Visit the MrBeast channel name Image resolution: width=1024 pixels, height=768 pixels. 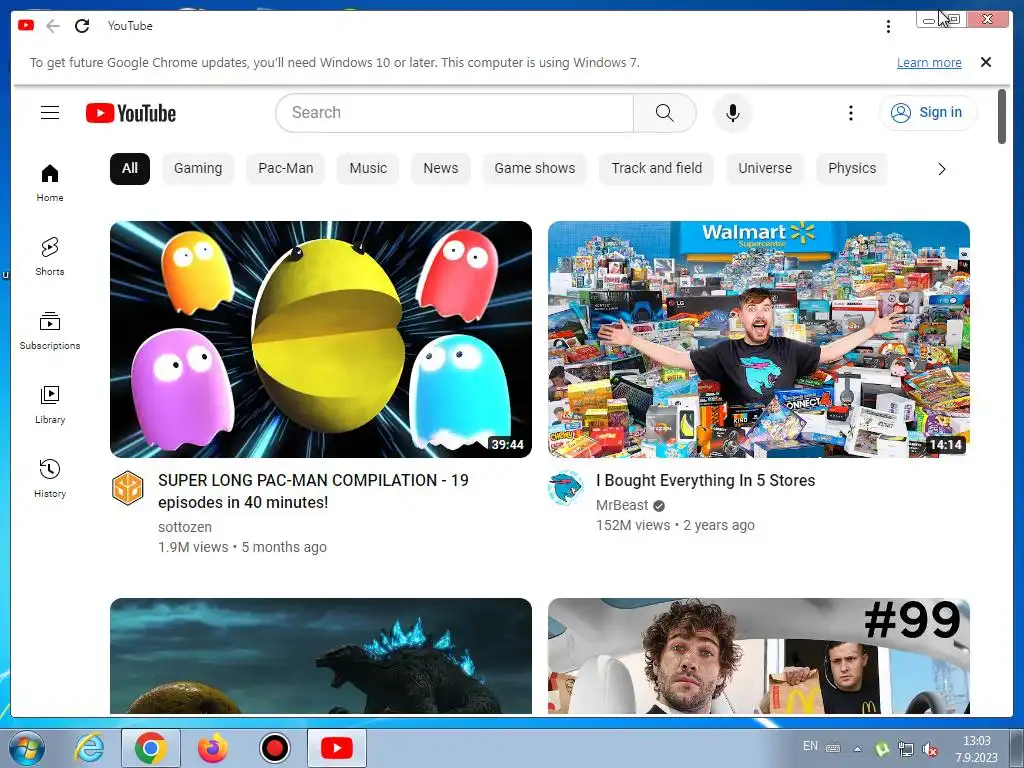(x=622, y=505)
